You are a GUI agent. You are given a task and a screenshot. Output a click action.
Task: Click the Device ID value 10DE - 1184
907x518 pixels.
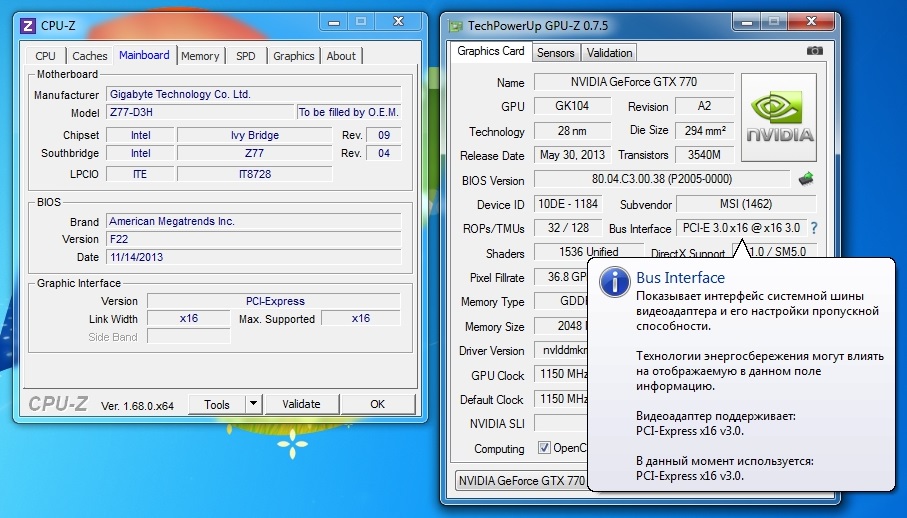[567, 204]
